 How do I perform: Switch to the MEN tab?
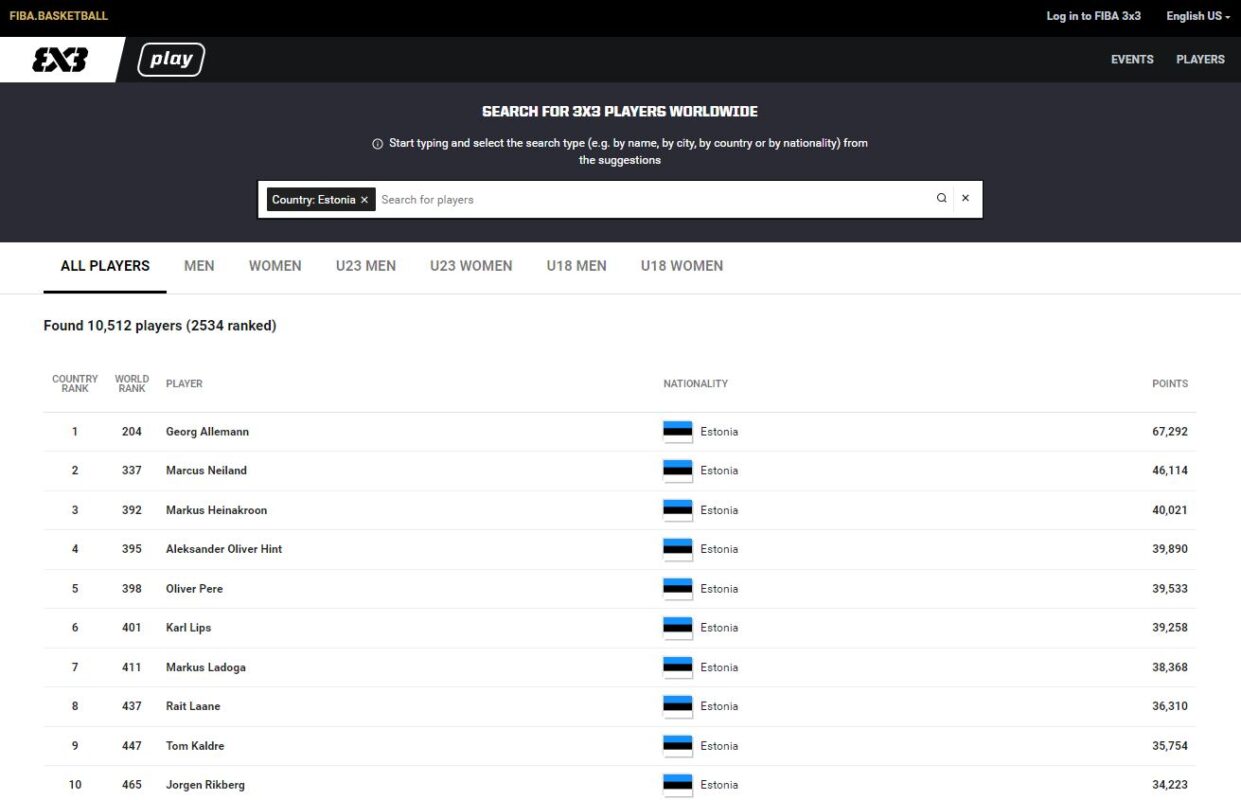pyautogui.click(x=199, y=266)
